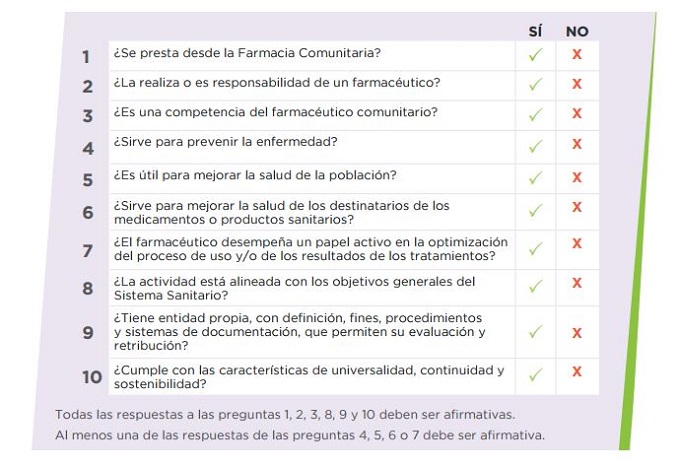
Task: Select the SÍ checkmark in row 2
Action: 535,85
